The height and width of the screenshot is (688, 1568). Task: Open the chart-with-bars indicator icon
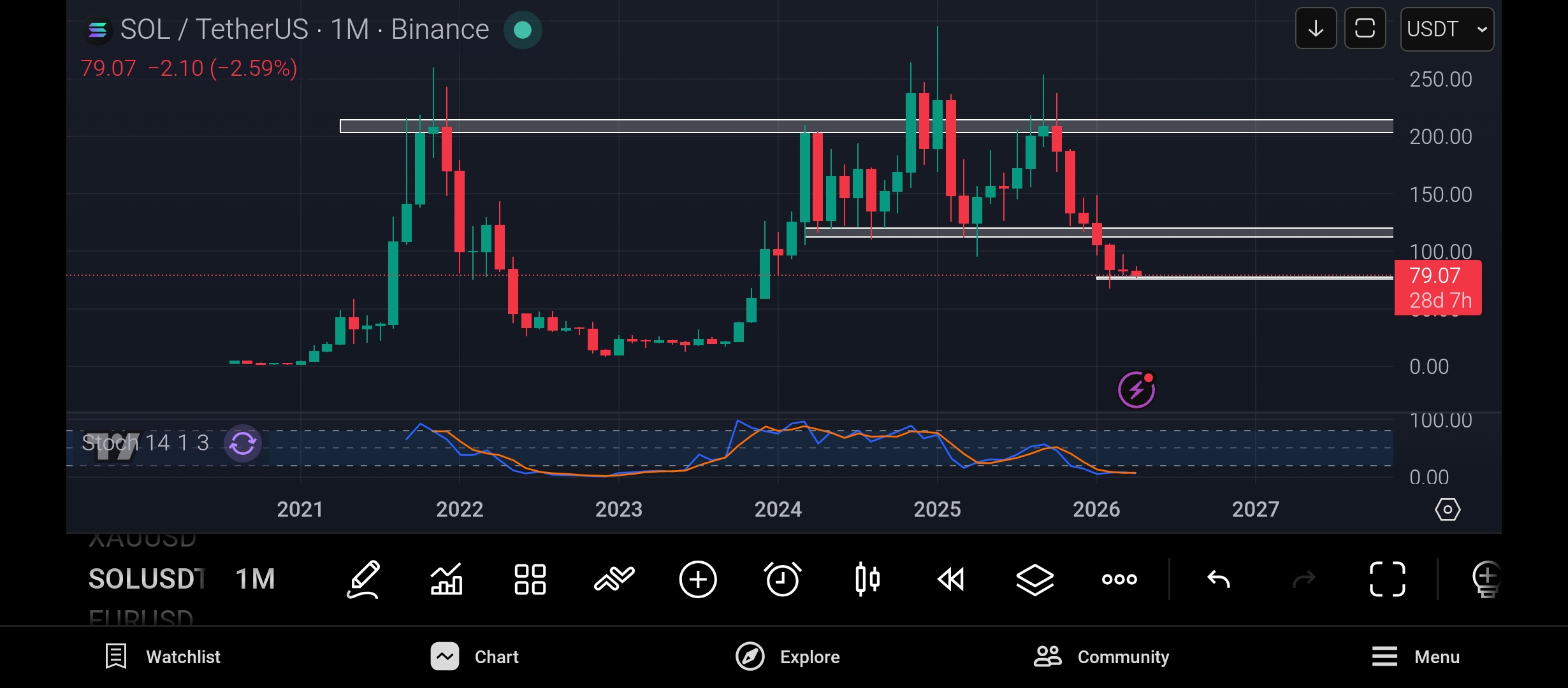(x=446, y=579)
